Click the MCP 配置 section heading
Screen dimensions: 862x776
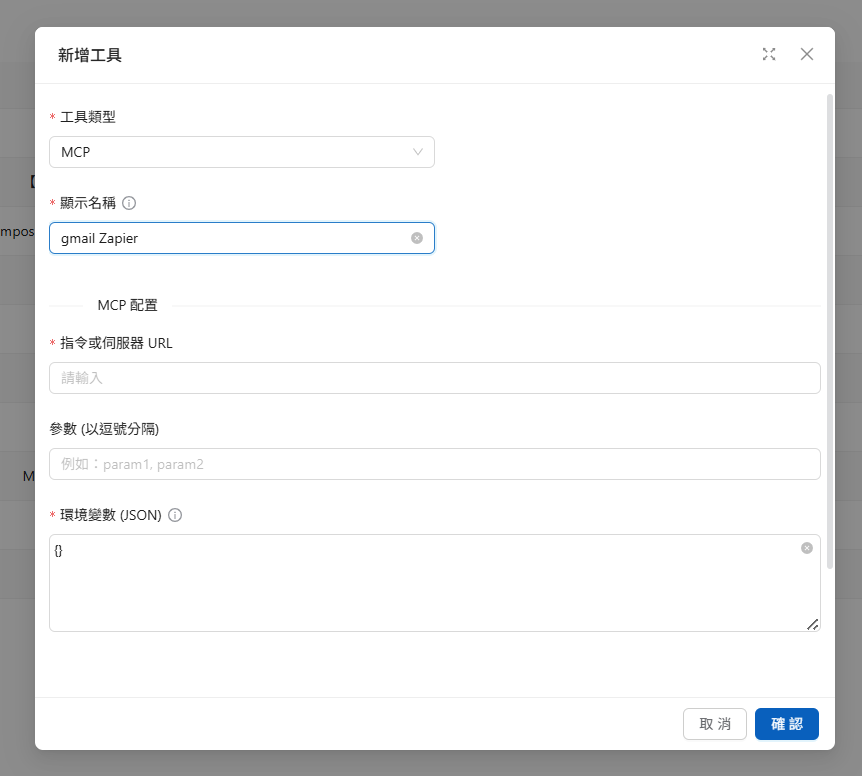point(127,305)
